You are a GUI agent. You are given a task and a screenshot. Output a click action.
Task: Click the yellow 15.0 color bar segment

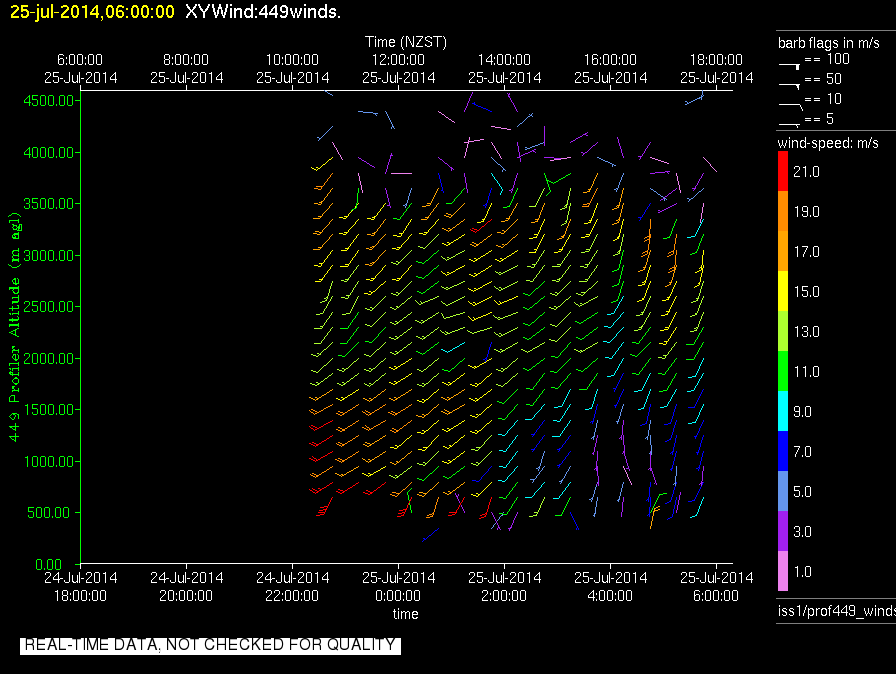pos(782,291)
